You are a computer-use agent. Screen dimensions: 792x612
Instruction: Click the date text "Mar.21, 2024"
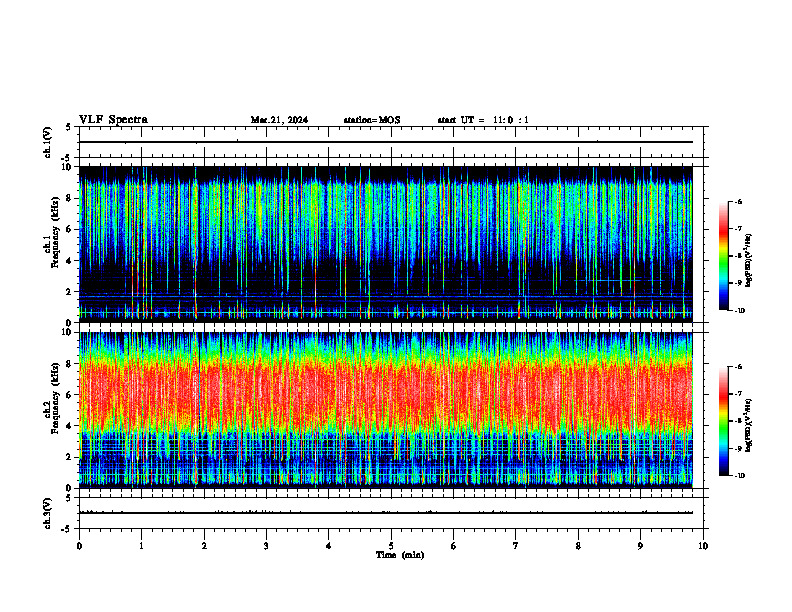(x=279, y=120)
